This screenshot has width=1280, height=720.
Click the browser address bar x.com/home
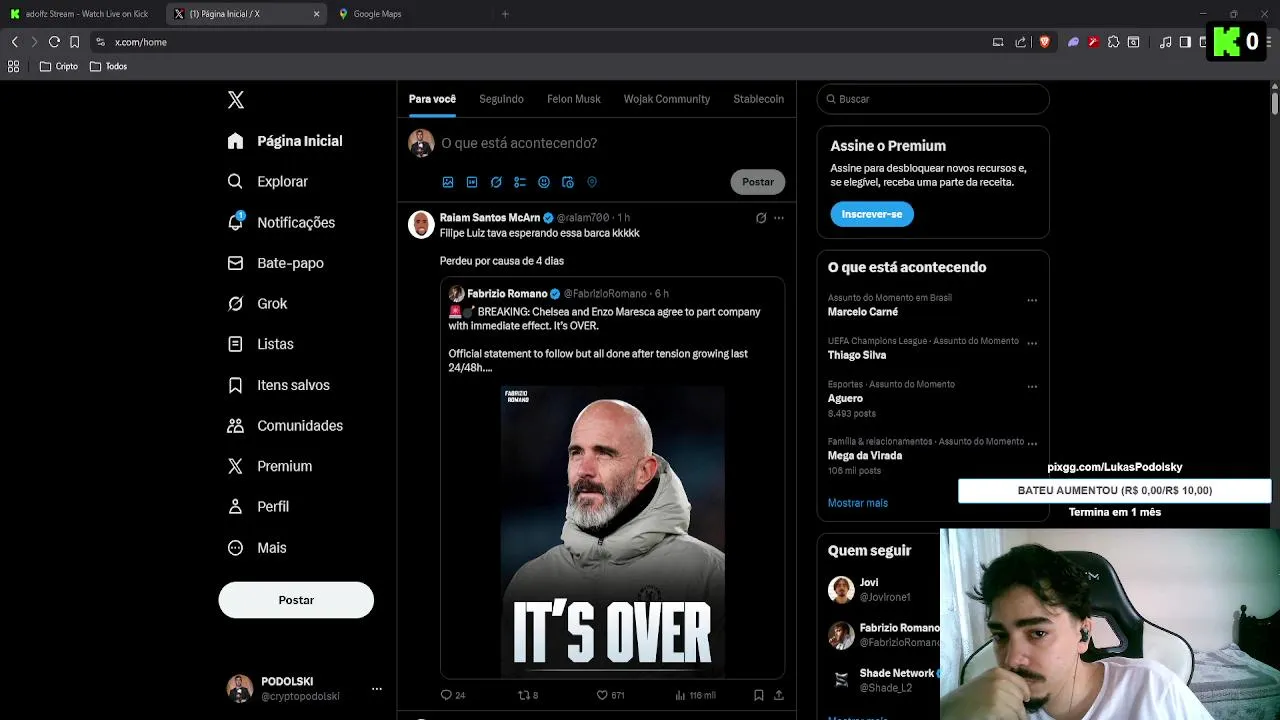click(x=540, y=42)
